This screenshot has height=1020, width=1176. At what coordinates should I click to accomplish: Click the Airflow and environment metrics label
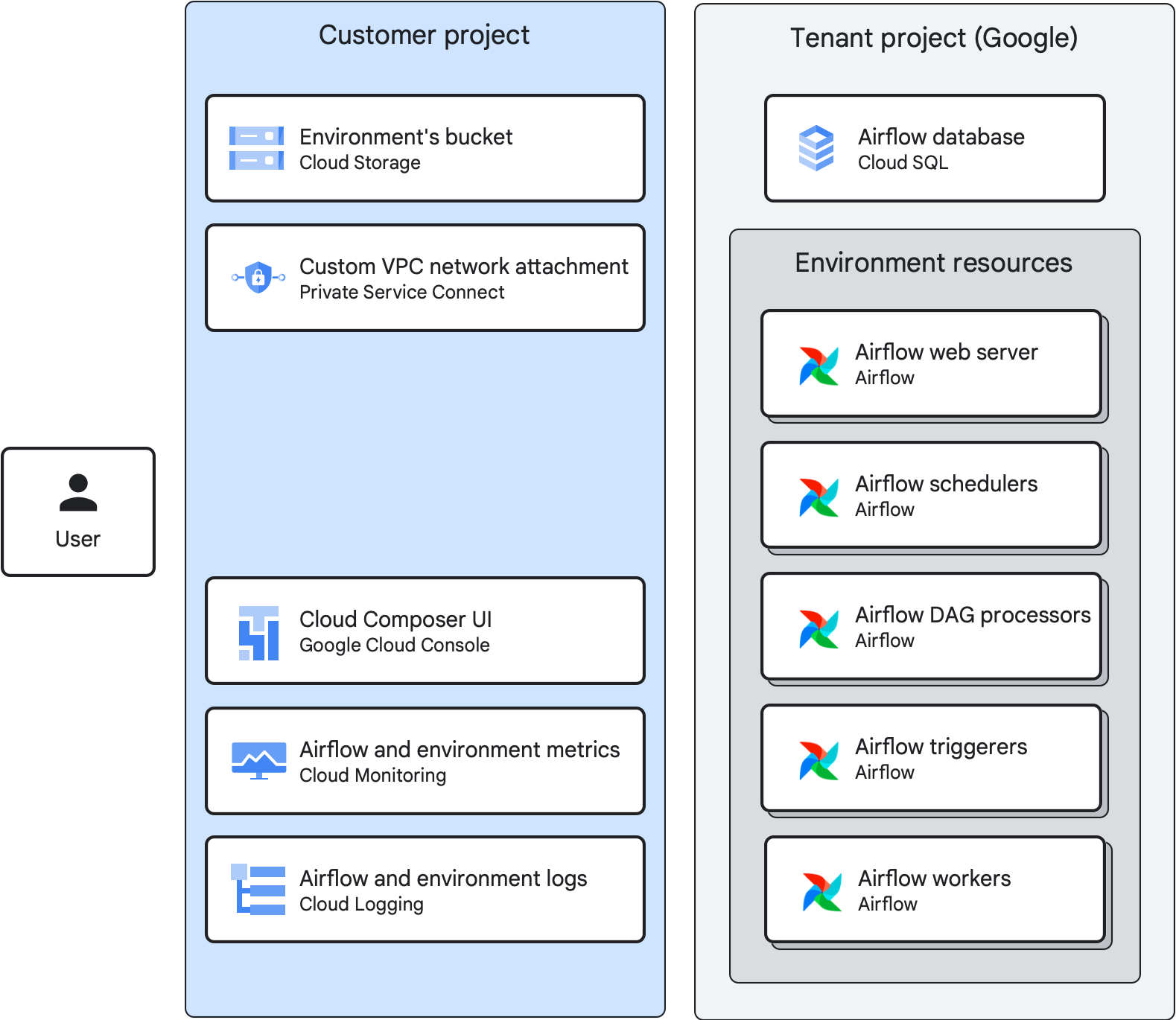coord(460,750)
